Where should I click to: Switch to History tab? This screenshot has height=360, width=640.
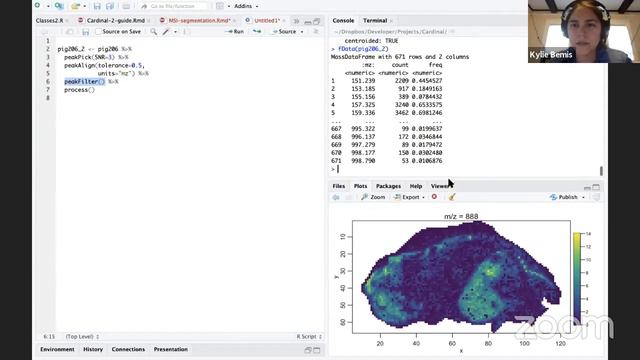(93, 349)
